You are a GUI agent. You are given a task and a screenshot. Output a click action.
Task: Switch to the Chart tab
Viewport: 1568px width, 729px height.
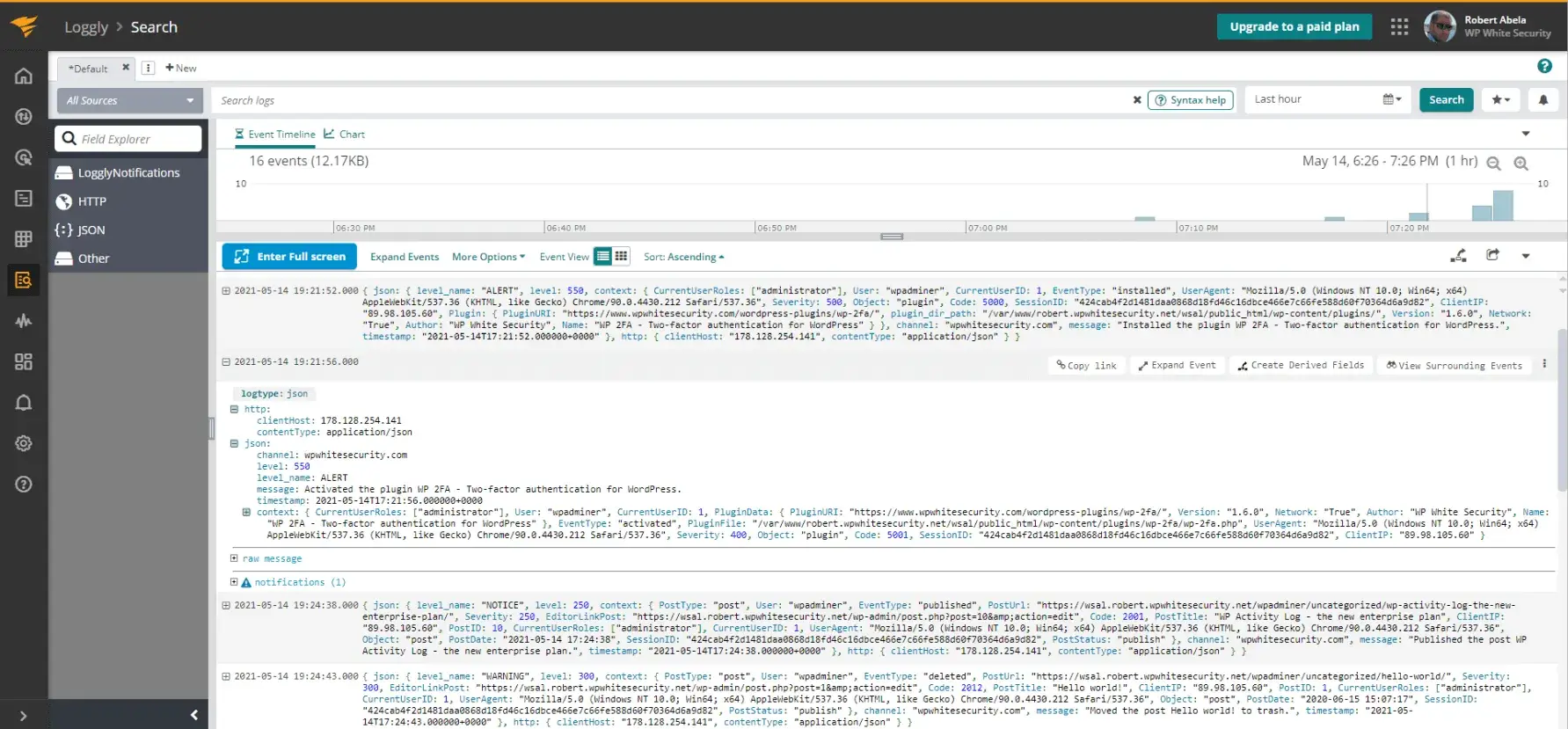click(x=344, y=134)
